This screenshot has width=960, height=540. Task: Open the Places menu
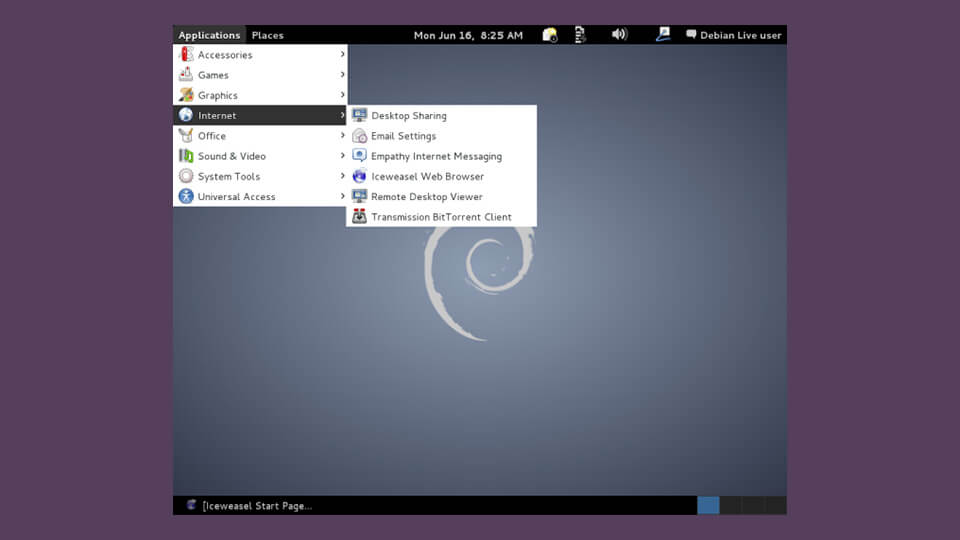(x=268, y=35)
